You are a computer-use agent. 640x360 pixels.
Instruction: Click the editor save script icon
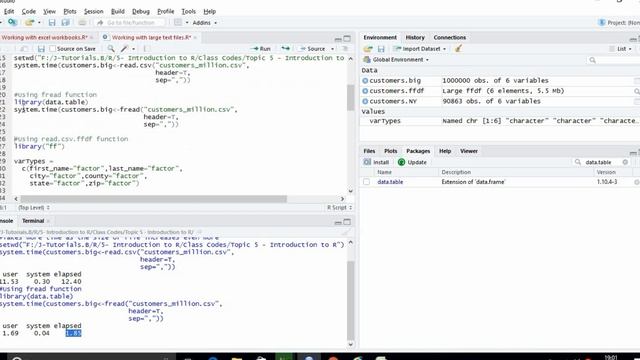(x=41, y=49)
